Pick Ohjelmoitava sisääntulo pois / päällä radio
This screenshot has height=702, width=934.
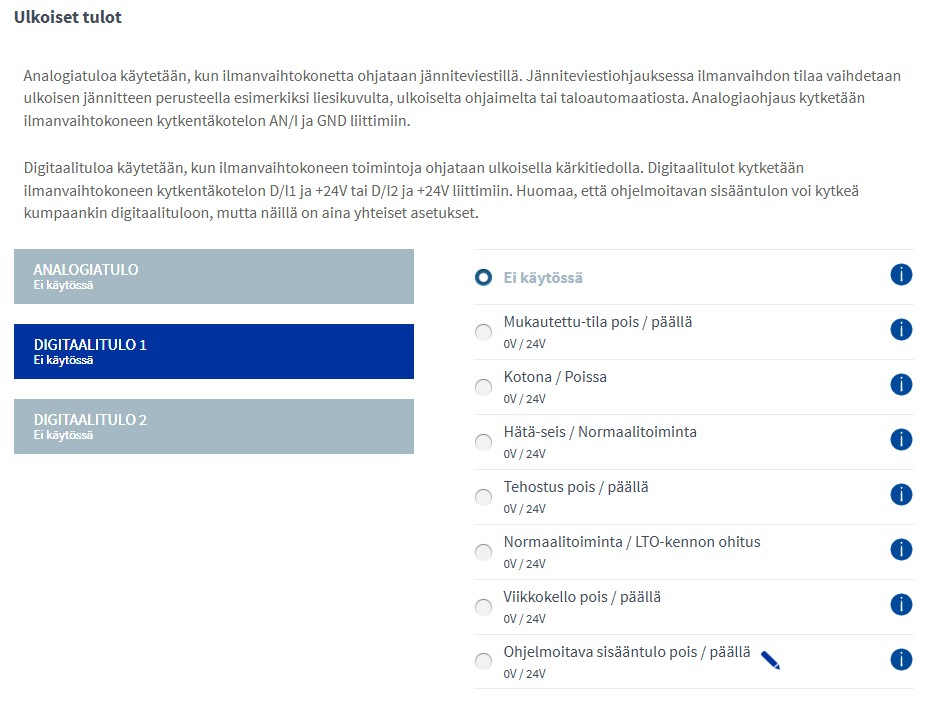point(484,661)
